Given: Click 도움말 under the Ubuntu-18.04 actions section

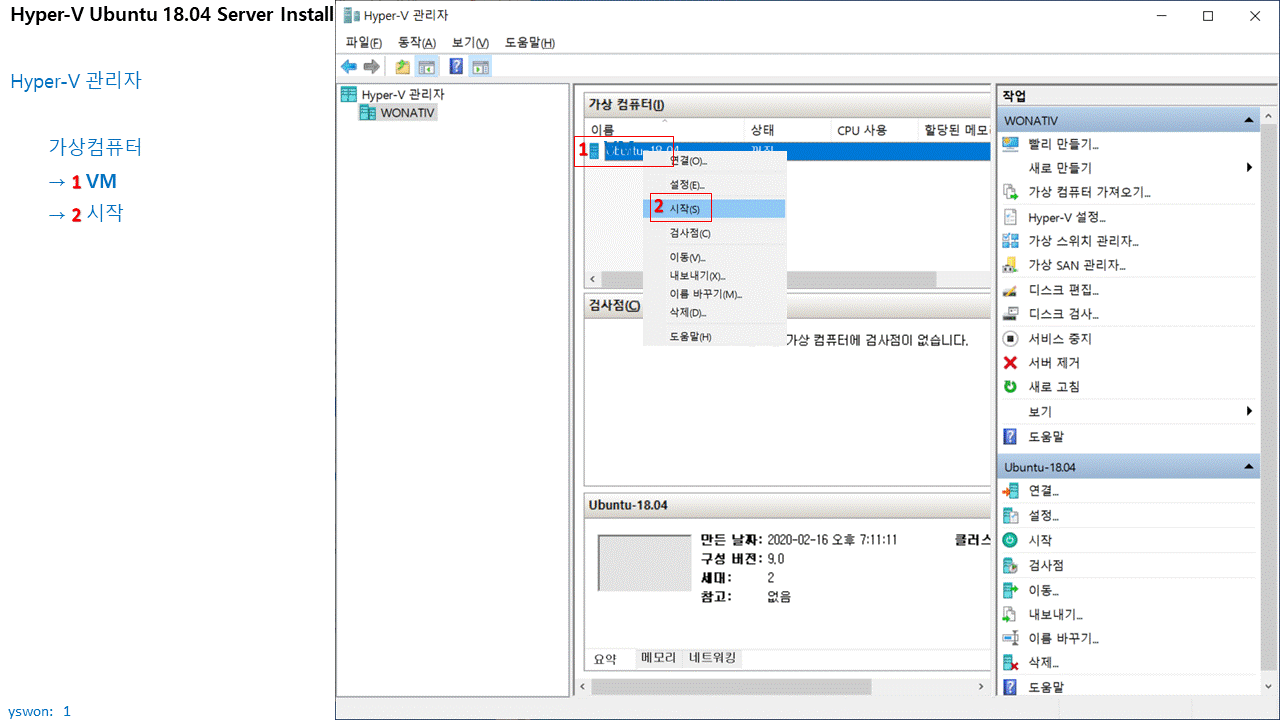Looking at the screenshot, I should [1048, 687].
